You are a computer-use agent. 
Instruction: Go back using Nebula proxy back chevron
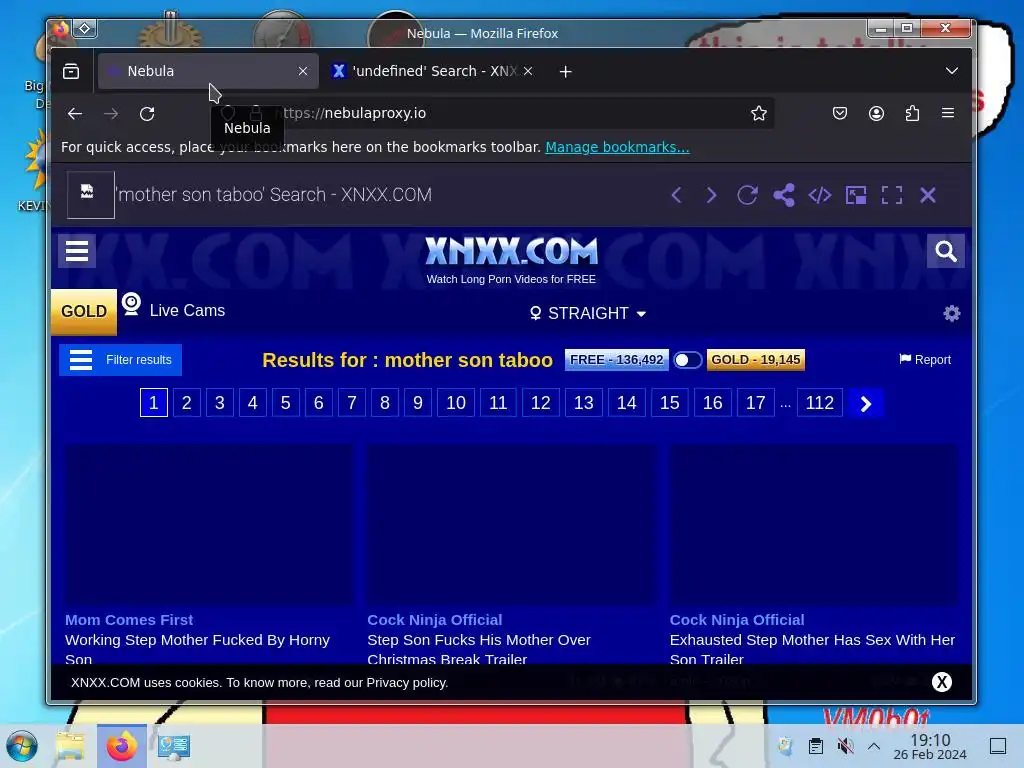677,195
